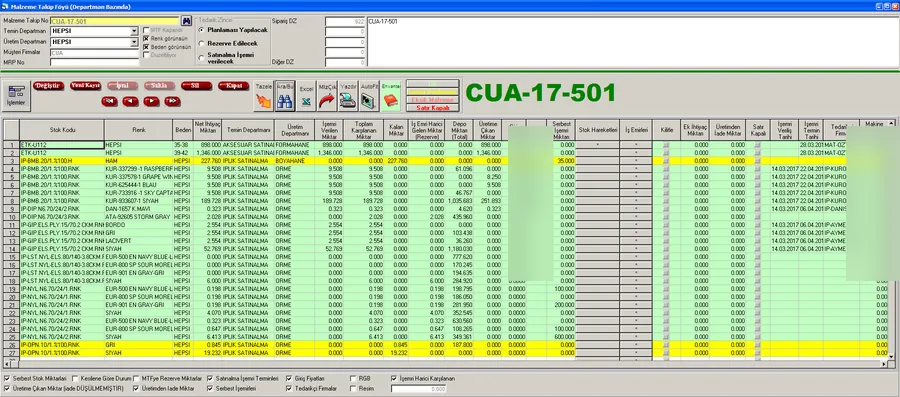Click the Renk column header
900x397 pixels.
tap(139, 130)
